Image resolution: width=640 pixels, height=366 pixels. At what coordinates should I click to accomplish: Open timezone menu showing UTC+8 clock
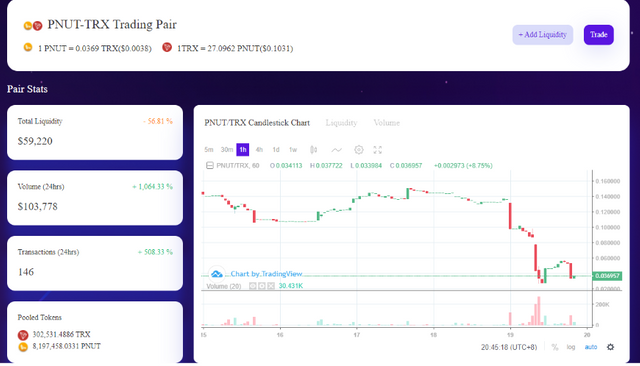pos(509,347)
